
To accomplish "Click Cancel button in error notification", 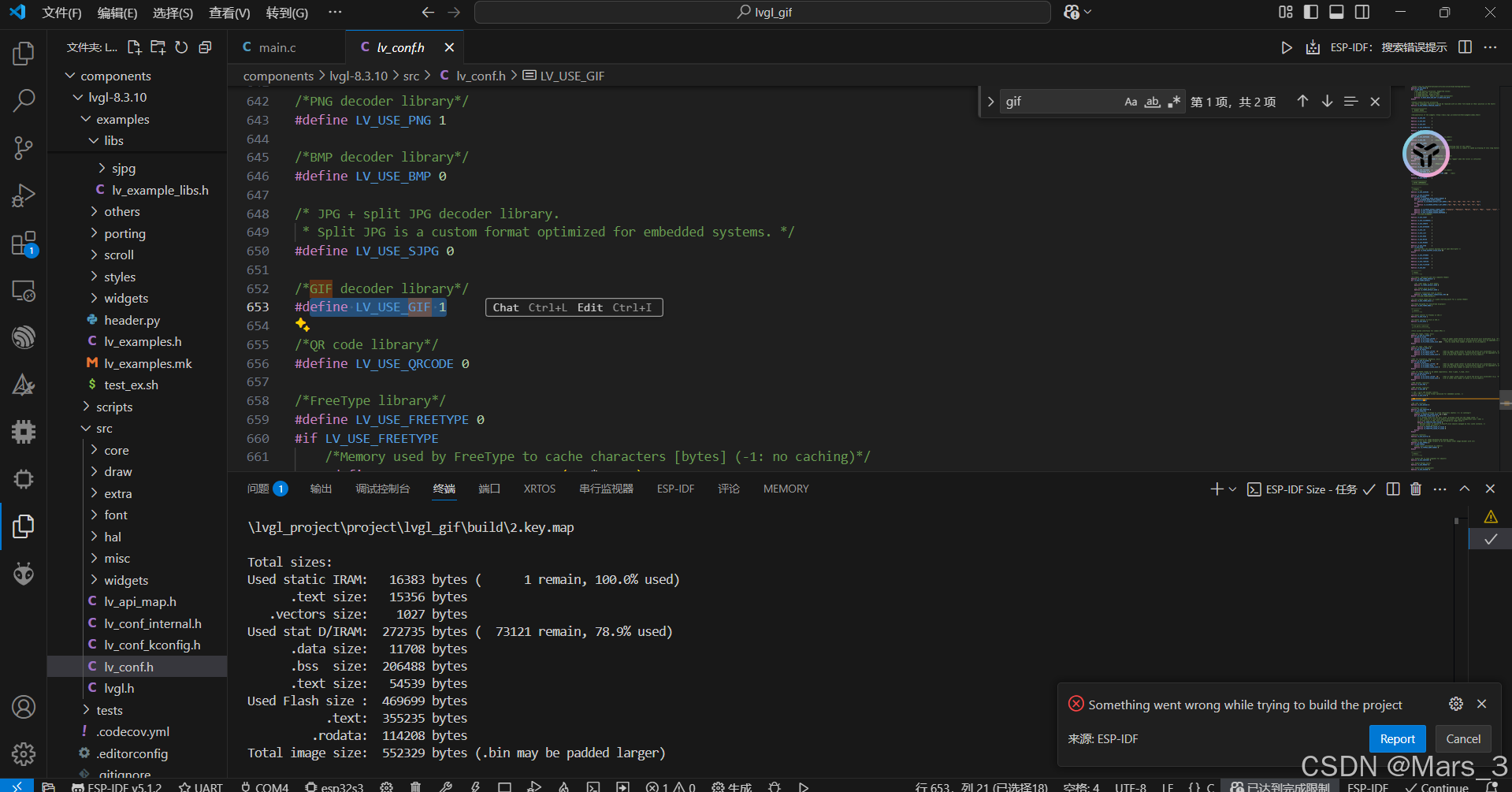I will (1463, 738).
